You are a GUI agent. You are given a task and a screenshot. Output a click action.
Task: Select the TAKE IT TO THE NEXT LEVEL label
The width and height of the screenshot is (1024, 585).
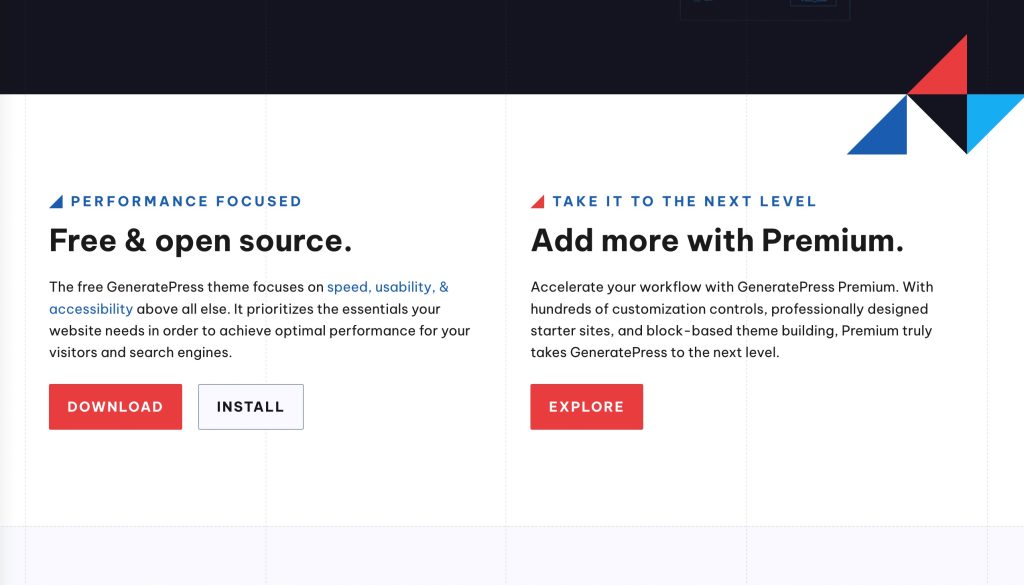(685, 201)
